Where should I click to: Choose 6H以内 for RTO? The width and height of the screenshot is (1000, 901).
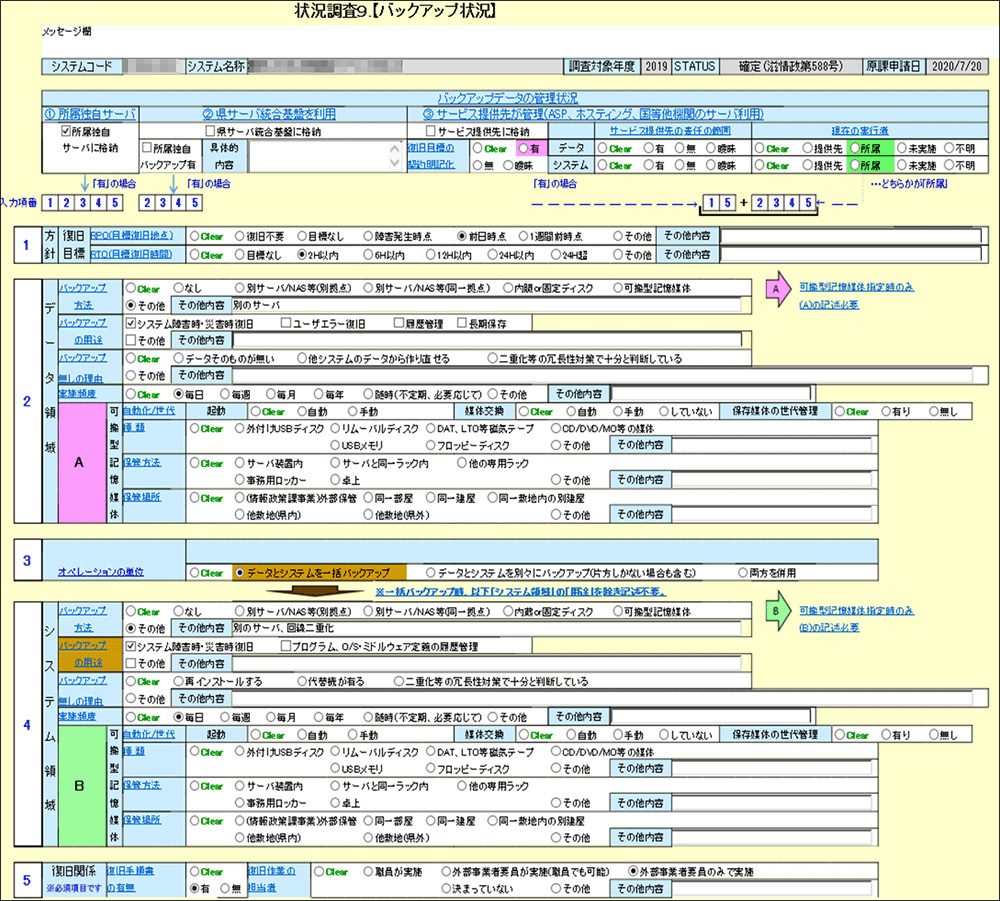click(x=368, y=254)
